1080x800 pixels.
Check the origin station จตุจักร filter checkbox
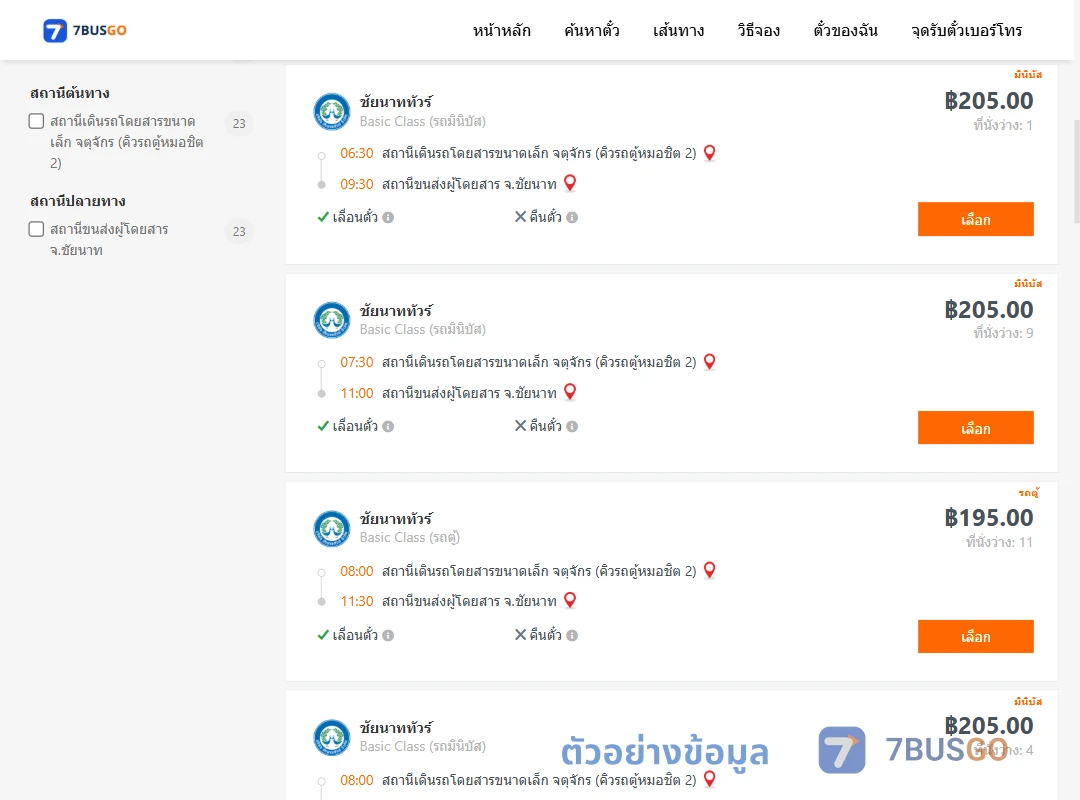point(37,121)
